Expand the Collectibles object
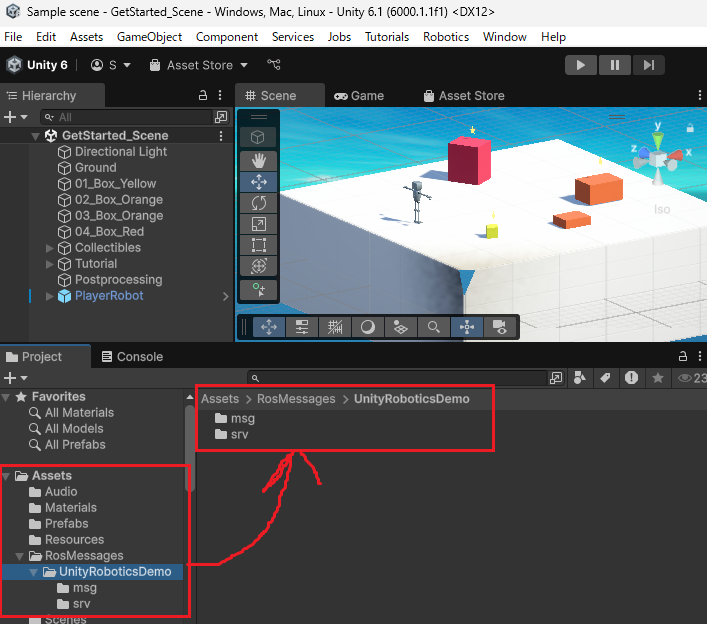The image size is (707, 624). 50,248
